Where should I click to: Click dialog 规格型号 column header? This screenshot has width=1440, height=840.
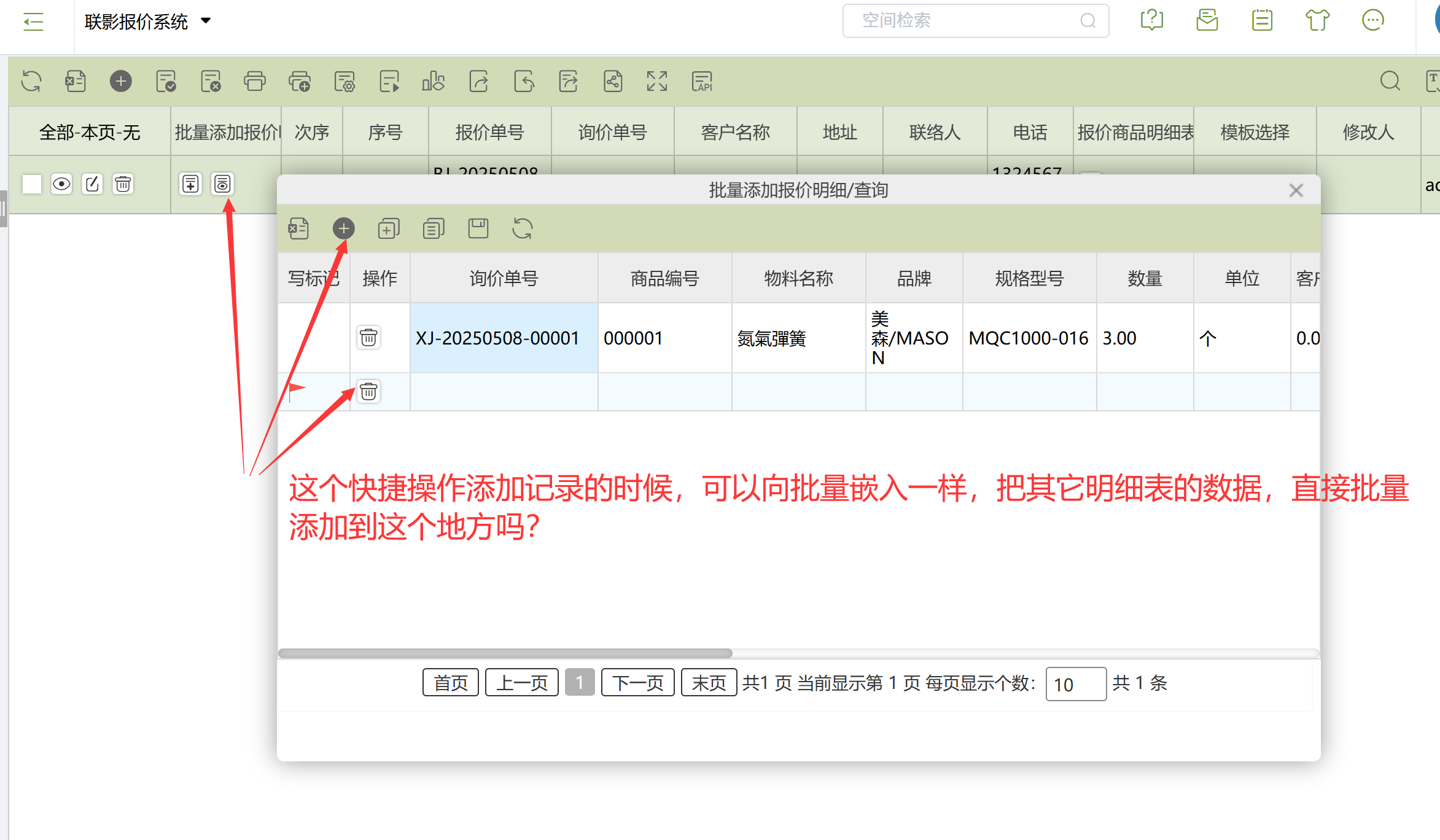(x=1030, y=278)
